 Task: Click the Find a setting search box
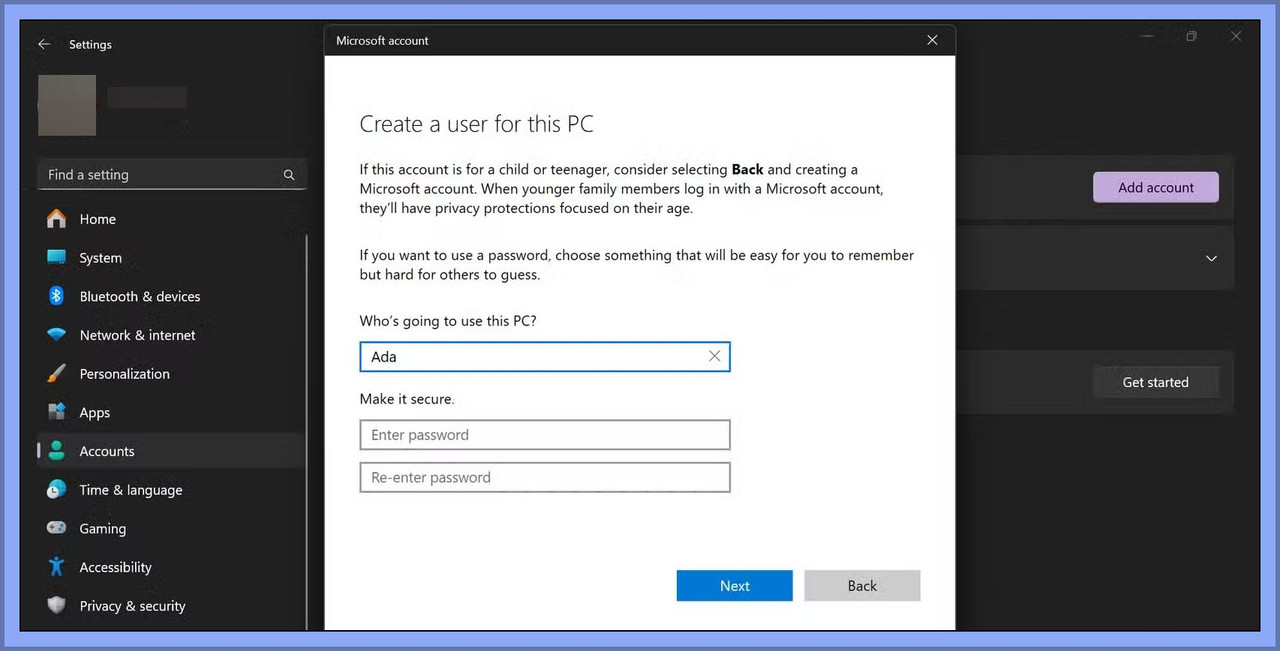point(171,175)
